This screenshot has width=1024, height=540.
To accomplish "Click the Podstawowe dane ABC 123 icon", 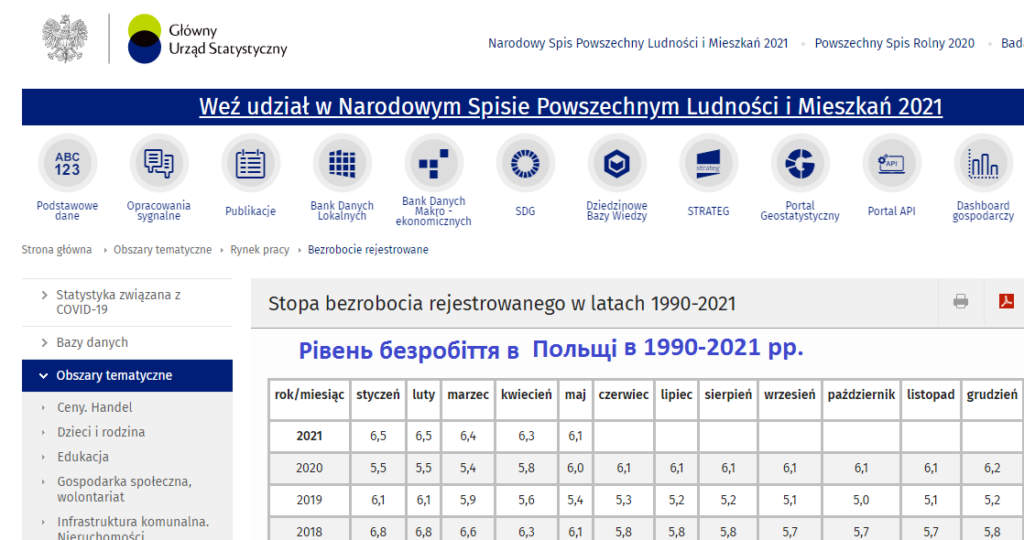I will (x=67, y=163).
